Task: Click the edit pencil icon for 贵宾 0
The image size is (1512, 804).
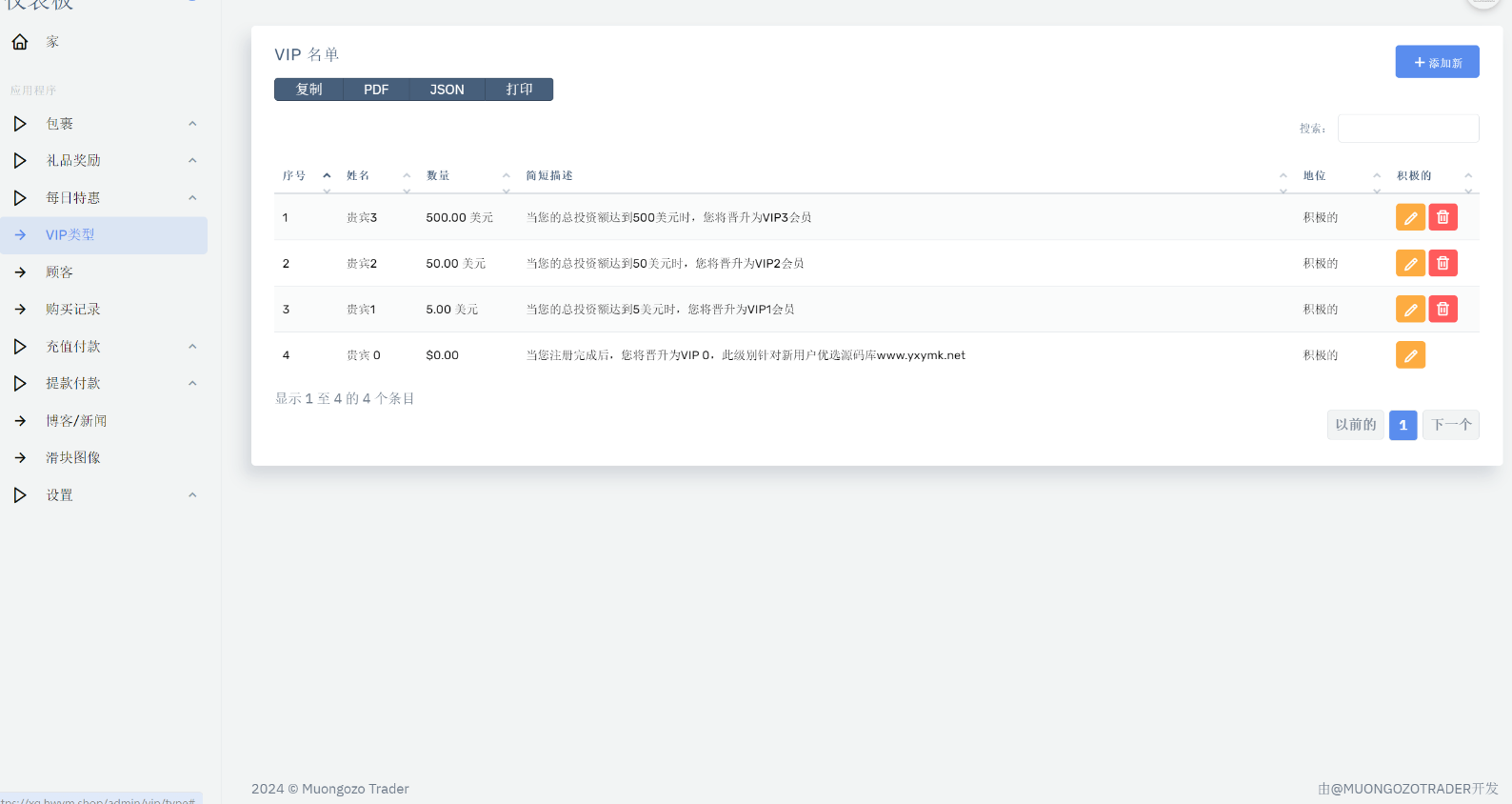Action: coord(1410,355)
